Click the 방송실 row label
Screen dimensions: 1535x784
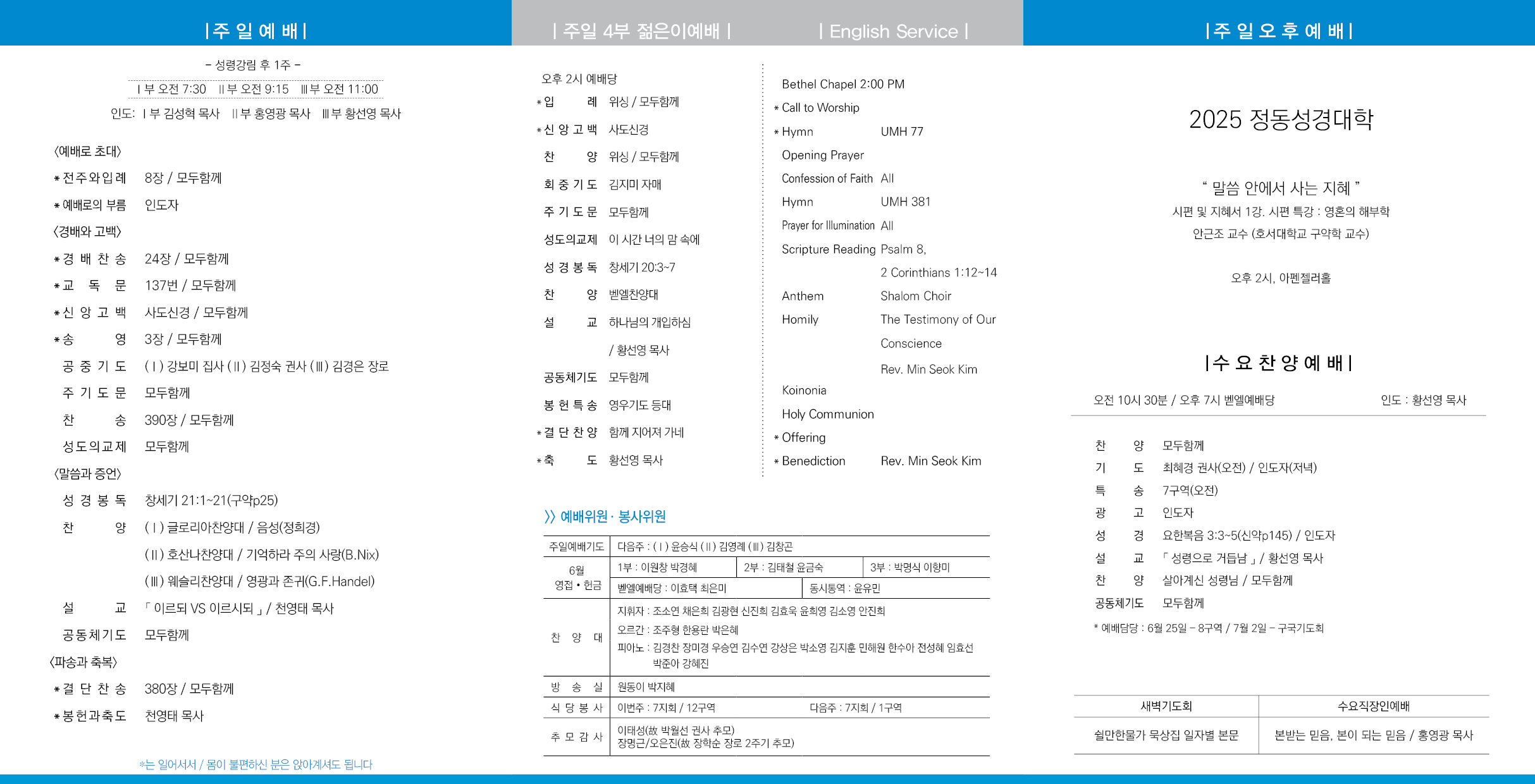[x=576, y=687]
